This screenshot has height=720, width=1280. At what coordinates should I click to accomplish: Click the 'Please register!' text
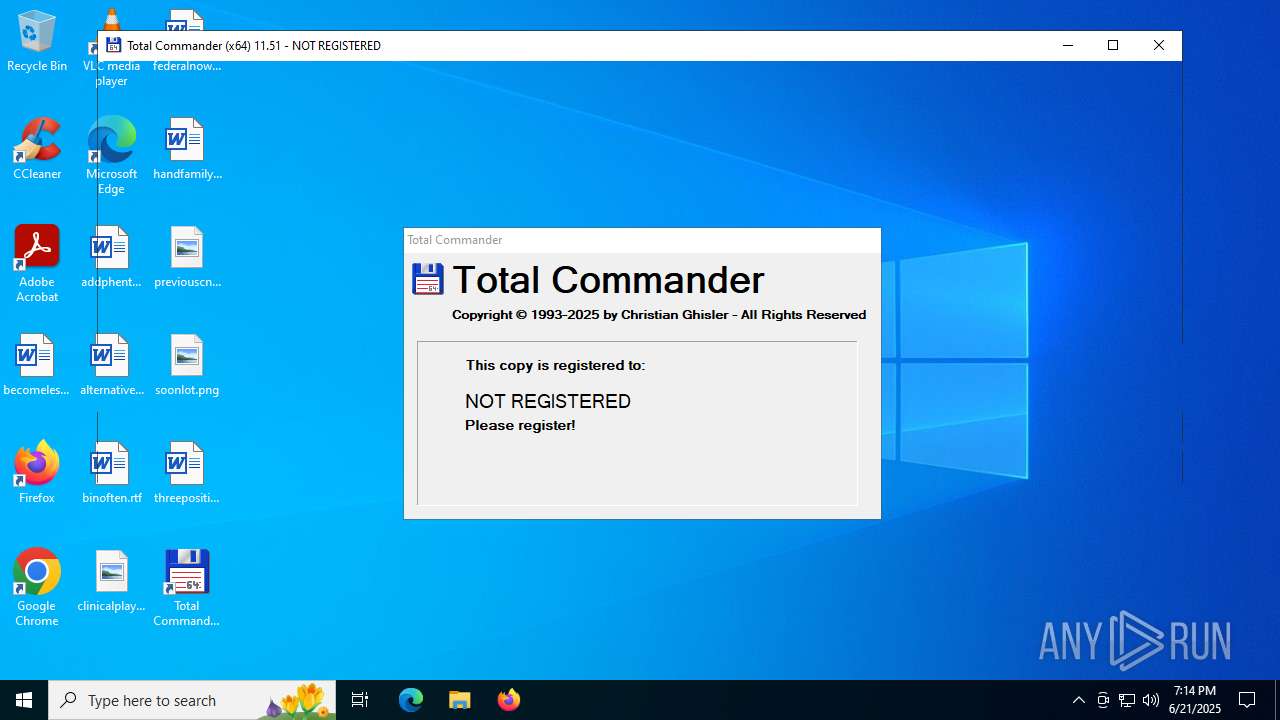pos(520,425)
